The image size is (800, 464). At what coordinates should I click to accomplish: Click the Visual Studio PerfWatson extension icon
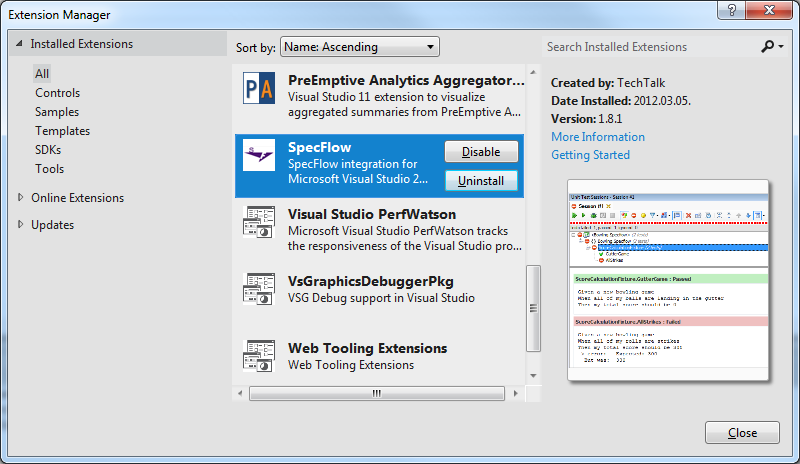[x=259, y=222]
